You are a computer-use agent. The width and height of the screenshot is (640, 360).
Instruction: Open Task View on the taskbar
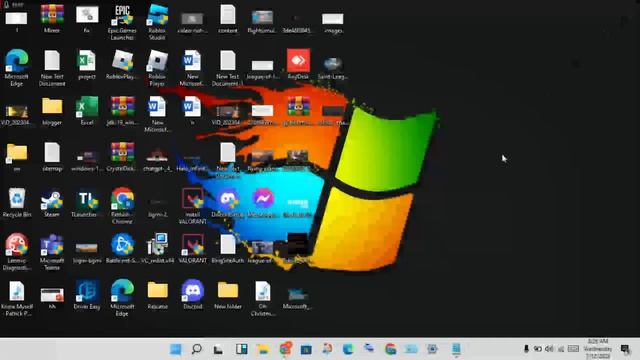218,349
